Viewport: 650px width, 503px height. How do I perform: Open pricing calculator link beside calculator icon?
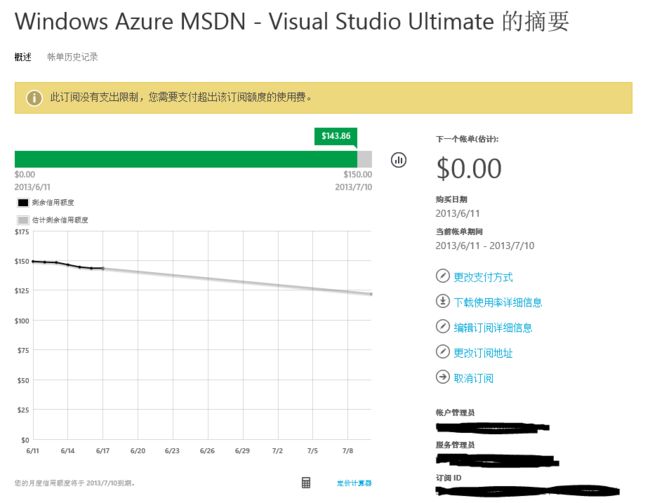(354, 483)
